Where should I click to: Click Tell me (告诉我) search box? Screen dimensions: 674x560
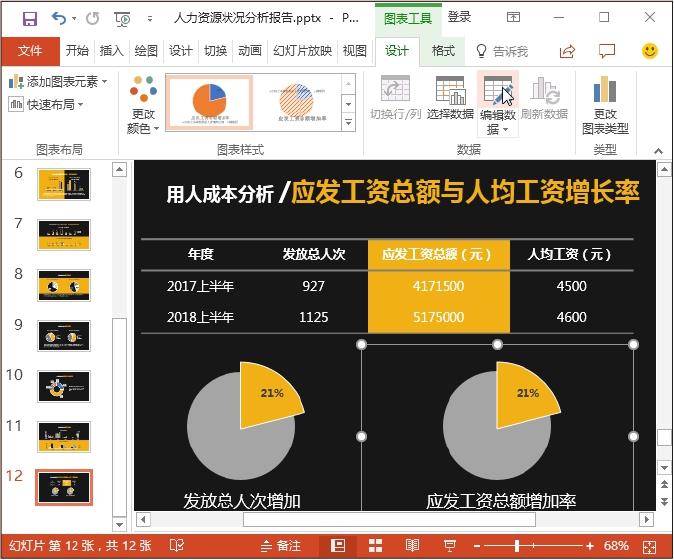[501, 51]
